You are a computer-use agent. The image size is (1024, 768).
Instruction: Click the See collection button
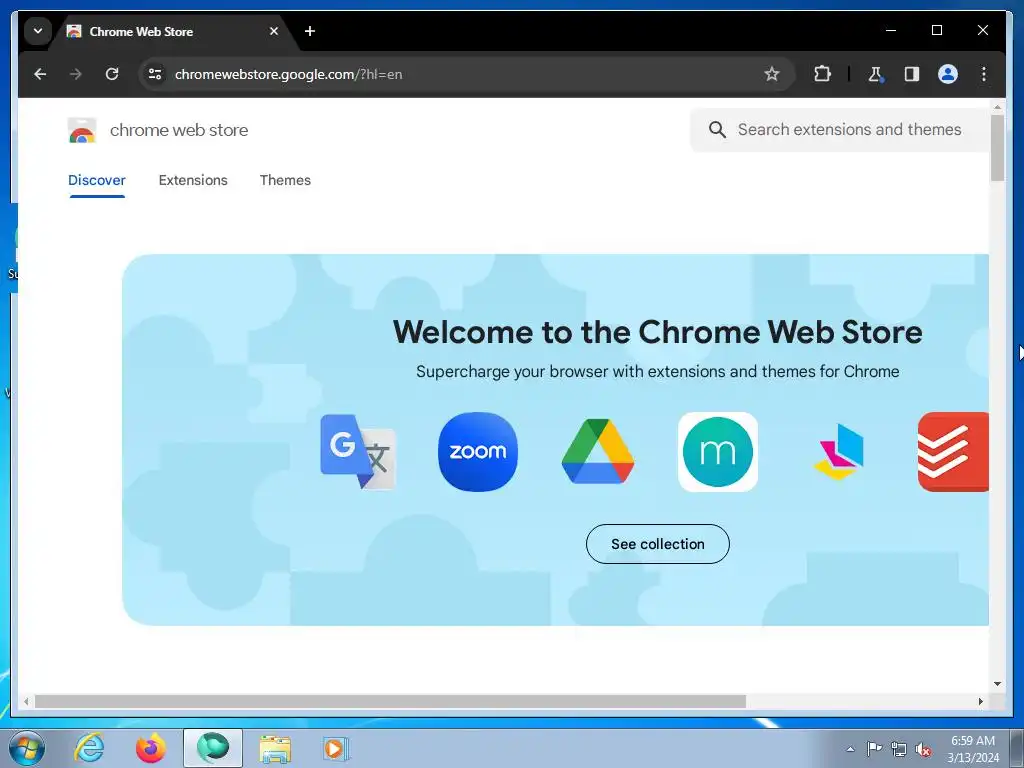658,544
